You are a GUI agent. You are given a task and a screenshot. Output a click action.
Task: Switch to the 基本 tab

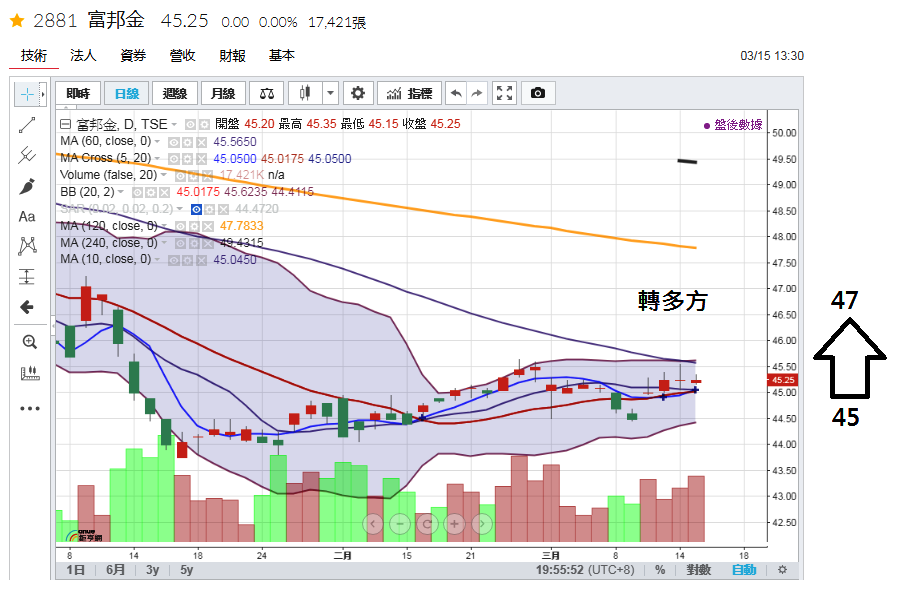pos(282,56)
